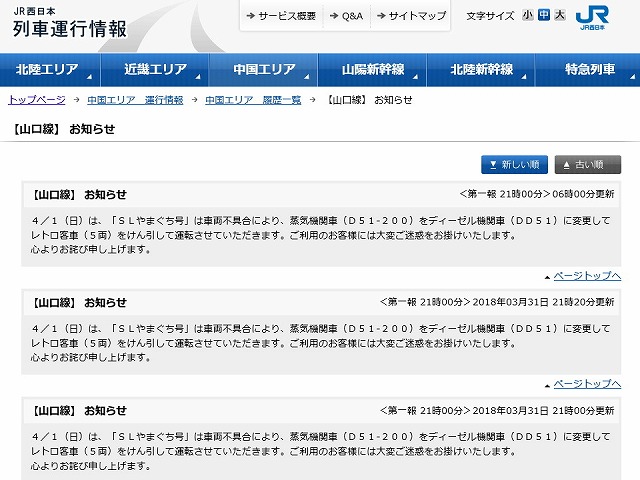Viewport: 640px width, 480px height.
Task: Click ページトップへ under the 21時20分 notice
Action: 587,384
